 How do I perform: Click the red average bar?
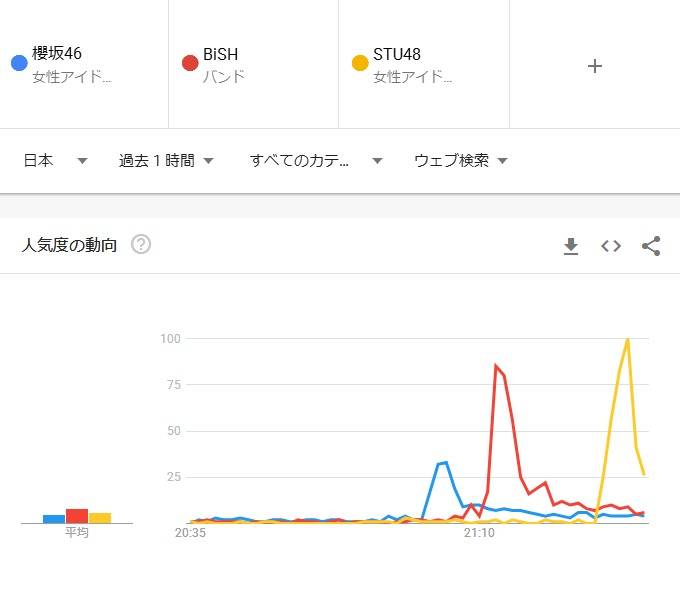[x=77, y=516]
